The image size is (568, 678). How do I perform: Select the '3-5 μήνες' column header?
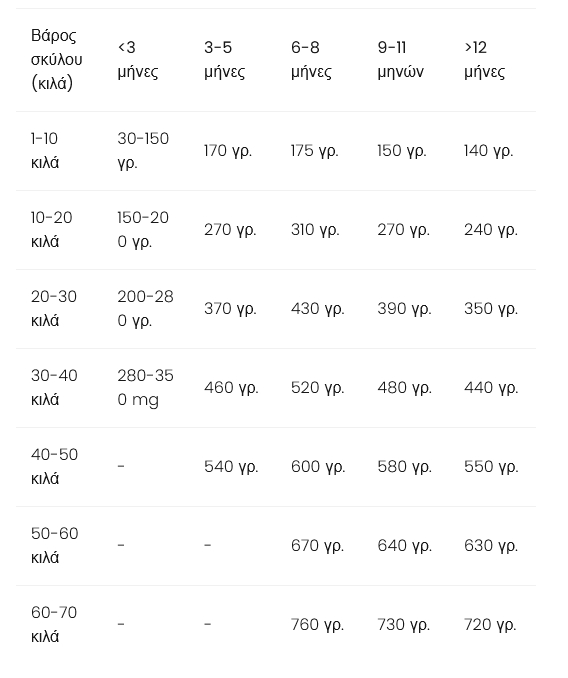point(225,60)
